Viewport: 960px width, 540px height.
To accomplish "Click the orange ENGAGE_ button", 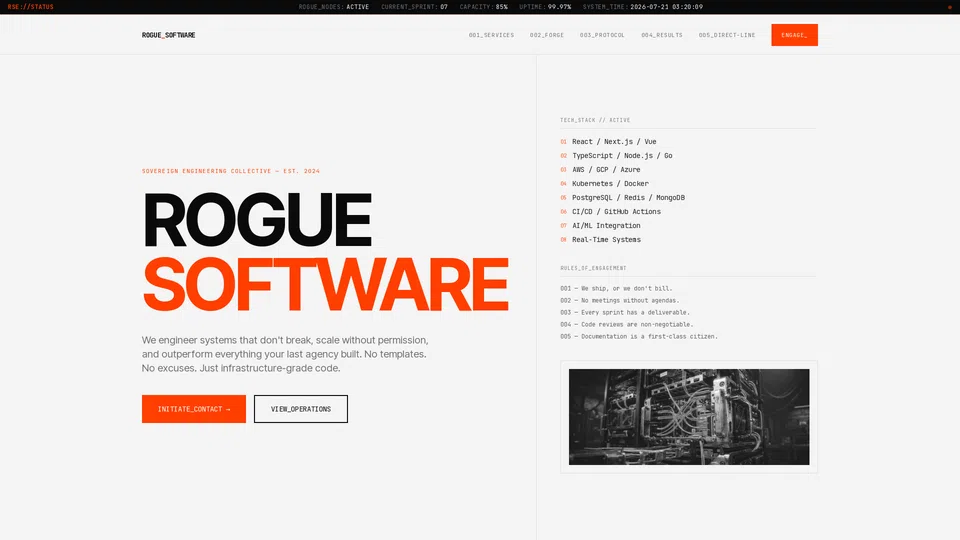I will click(794, 35).
